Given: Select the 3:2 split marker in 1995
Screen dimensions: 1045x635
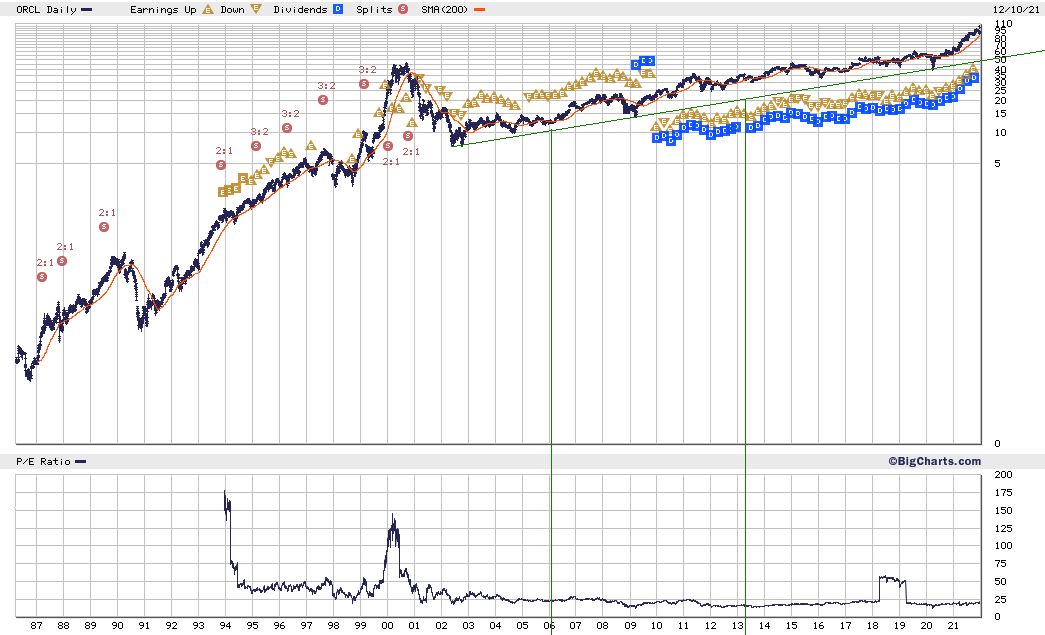Looking at the screenshot, I should tap(256, 145).
